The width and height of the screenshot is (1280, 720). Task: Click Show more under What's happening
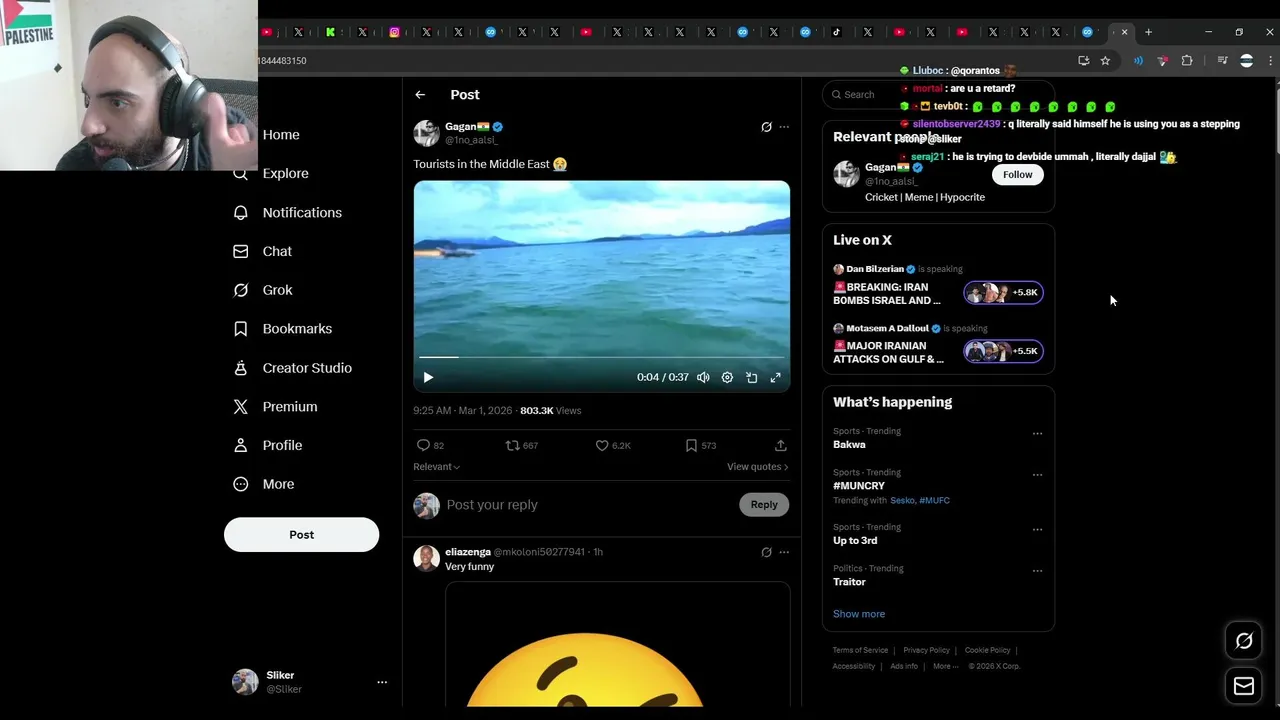click(x=859, y=614)
